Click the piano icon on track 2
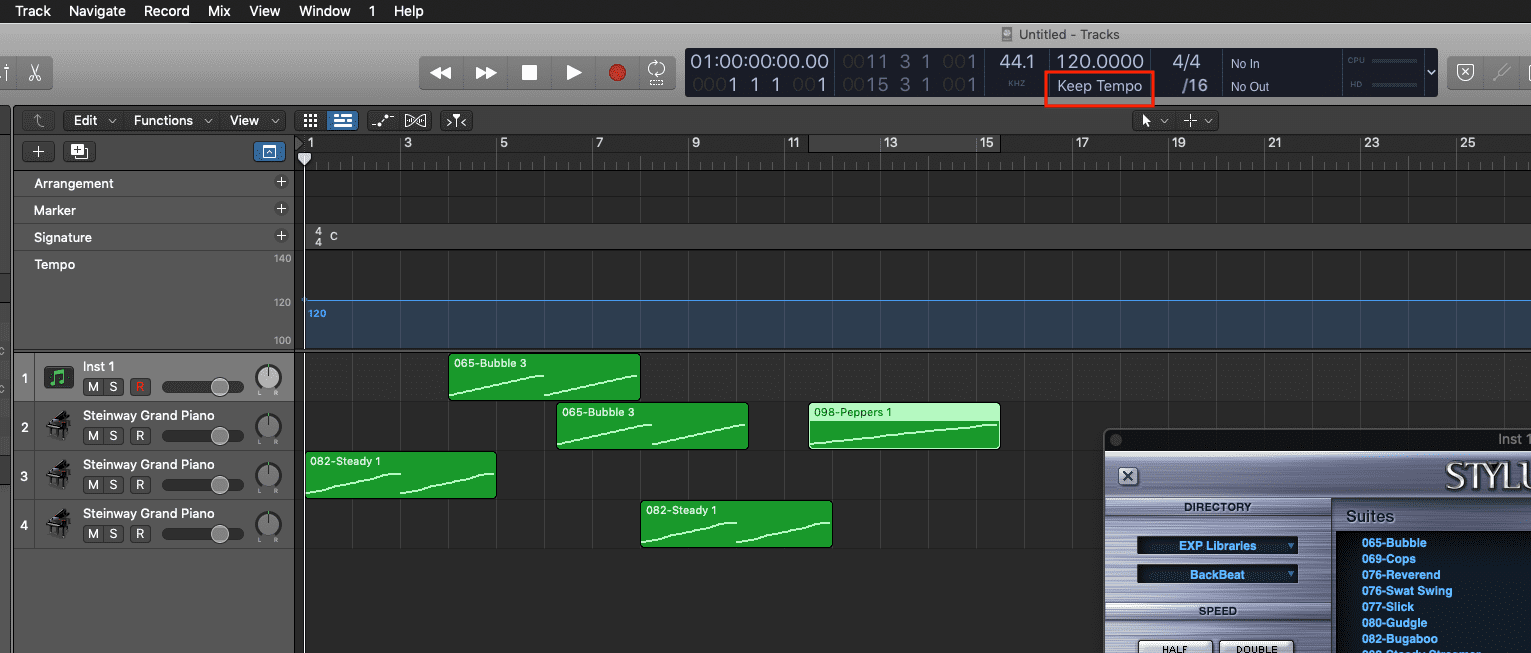Viewport: 1531px width, 653px height. click(x=59, y=427)
